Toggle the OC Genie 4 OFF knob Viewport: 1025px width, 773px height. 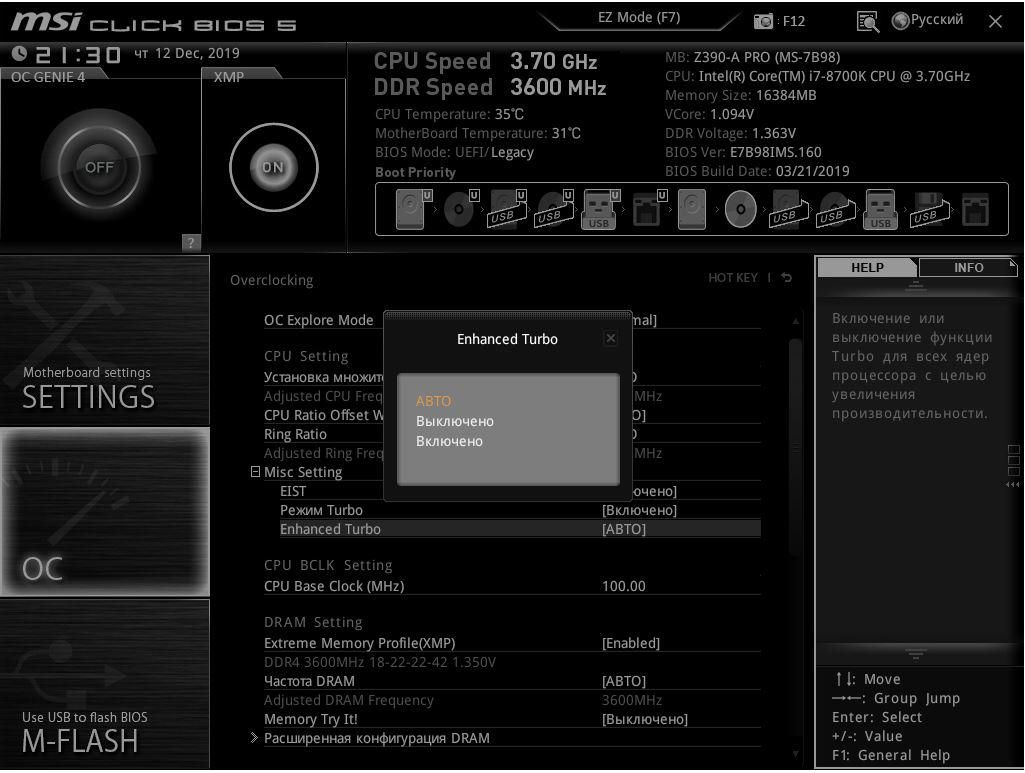99,167
